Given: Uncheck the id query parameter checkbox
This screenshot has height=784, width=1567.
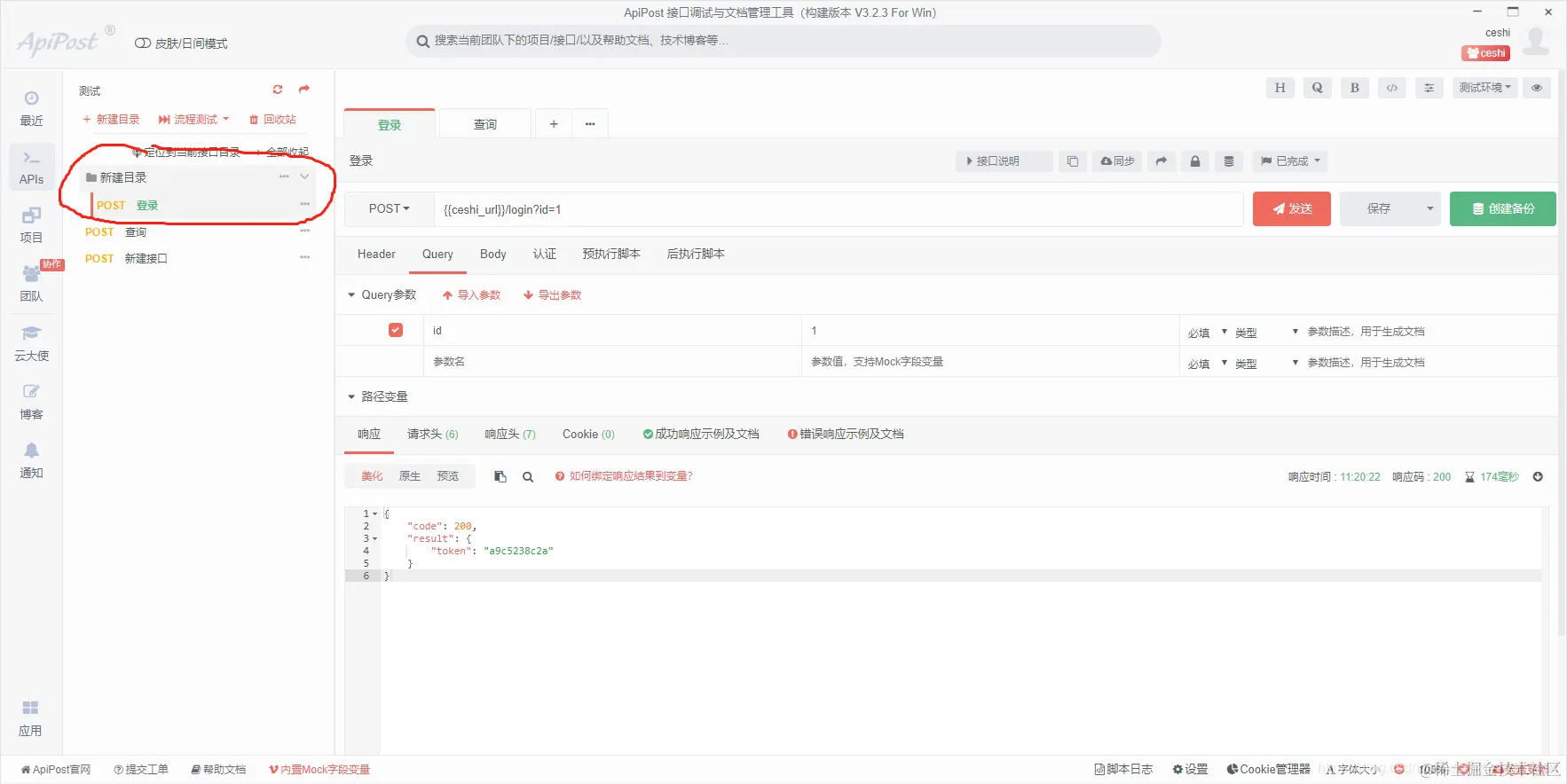Looking at the screenshot, I should [x=396, y=330].
